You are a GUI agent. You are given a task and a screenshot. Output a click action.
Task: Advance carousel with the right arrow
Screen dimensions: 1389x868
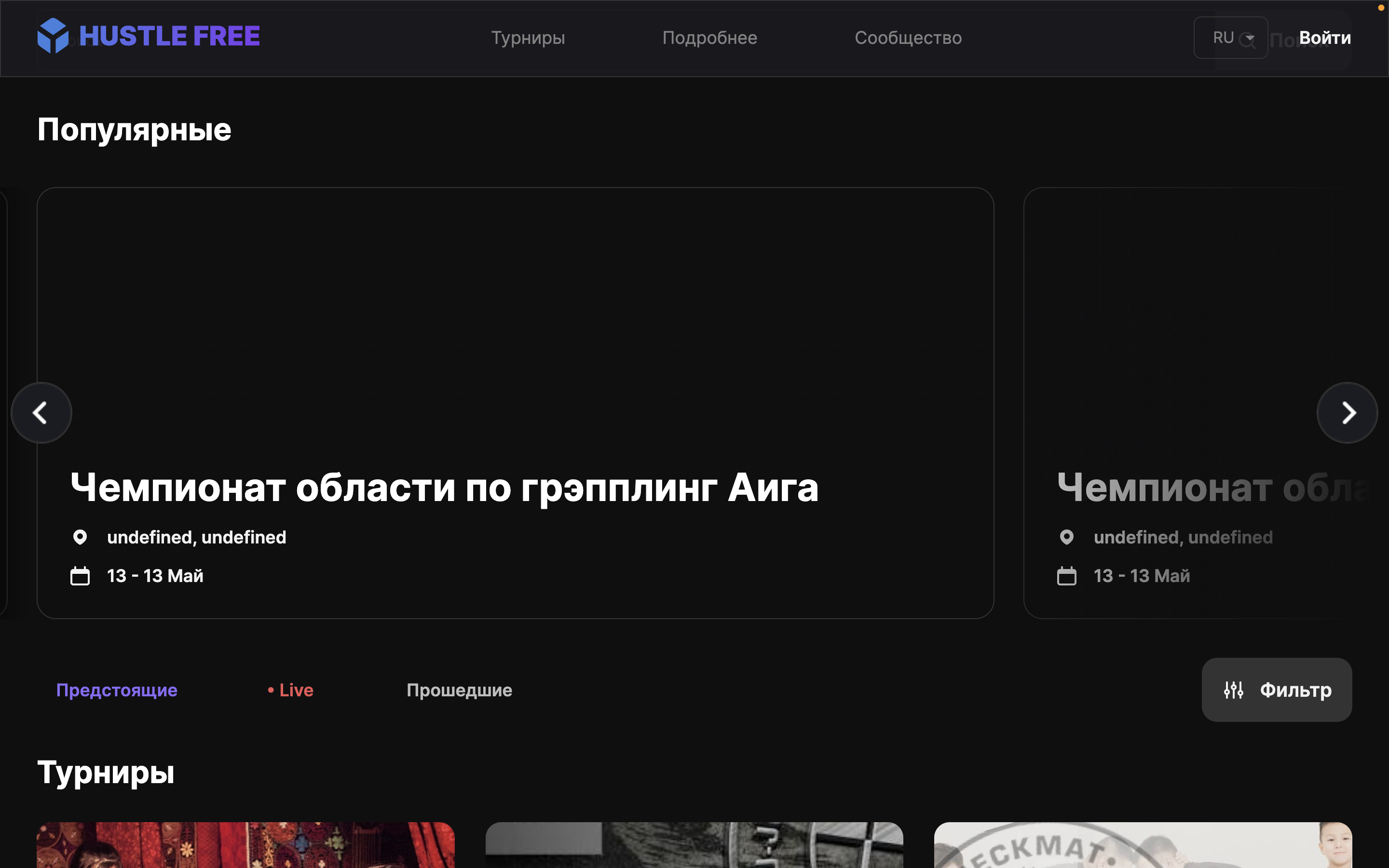1347,413
